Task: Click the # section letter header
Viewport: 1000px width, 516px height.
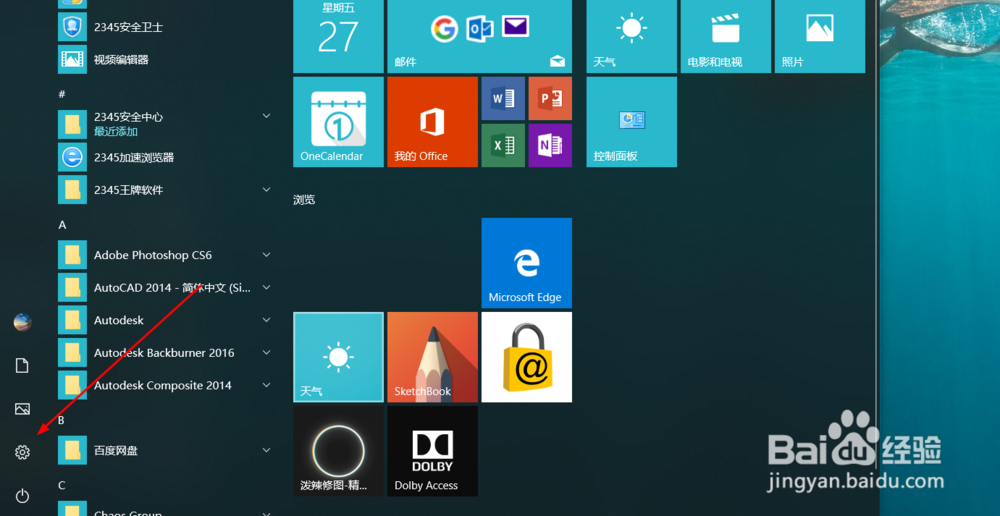Action: [62, 94]
